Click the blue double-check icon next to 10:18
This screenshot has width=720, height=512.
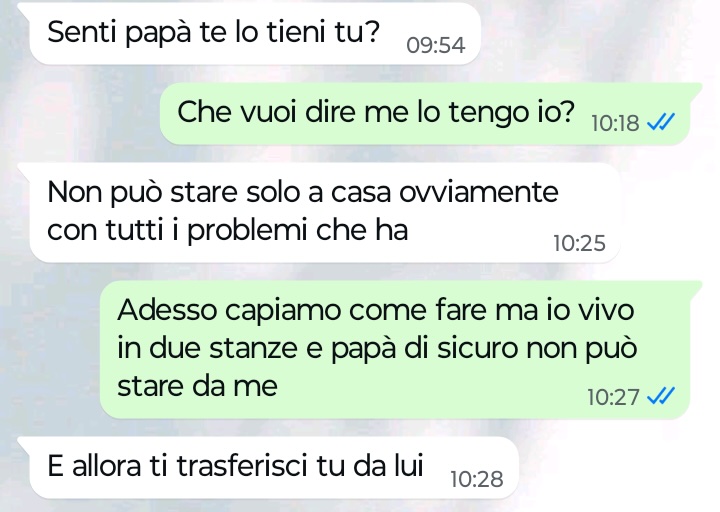pos(661,122)
